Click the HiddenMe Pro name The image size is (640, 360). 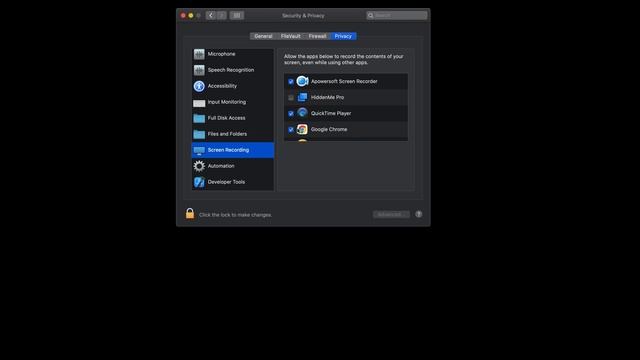[x=327, y=97]
